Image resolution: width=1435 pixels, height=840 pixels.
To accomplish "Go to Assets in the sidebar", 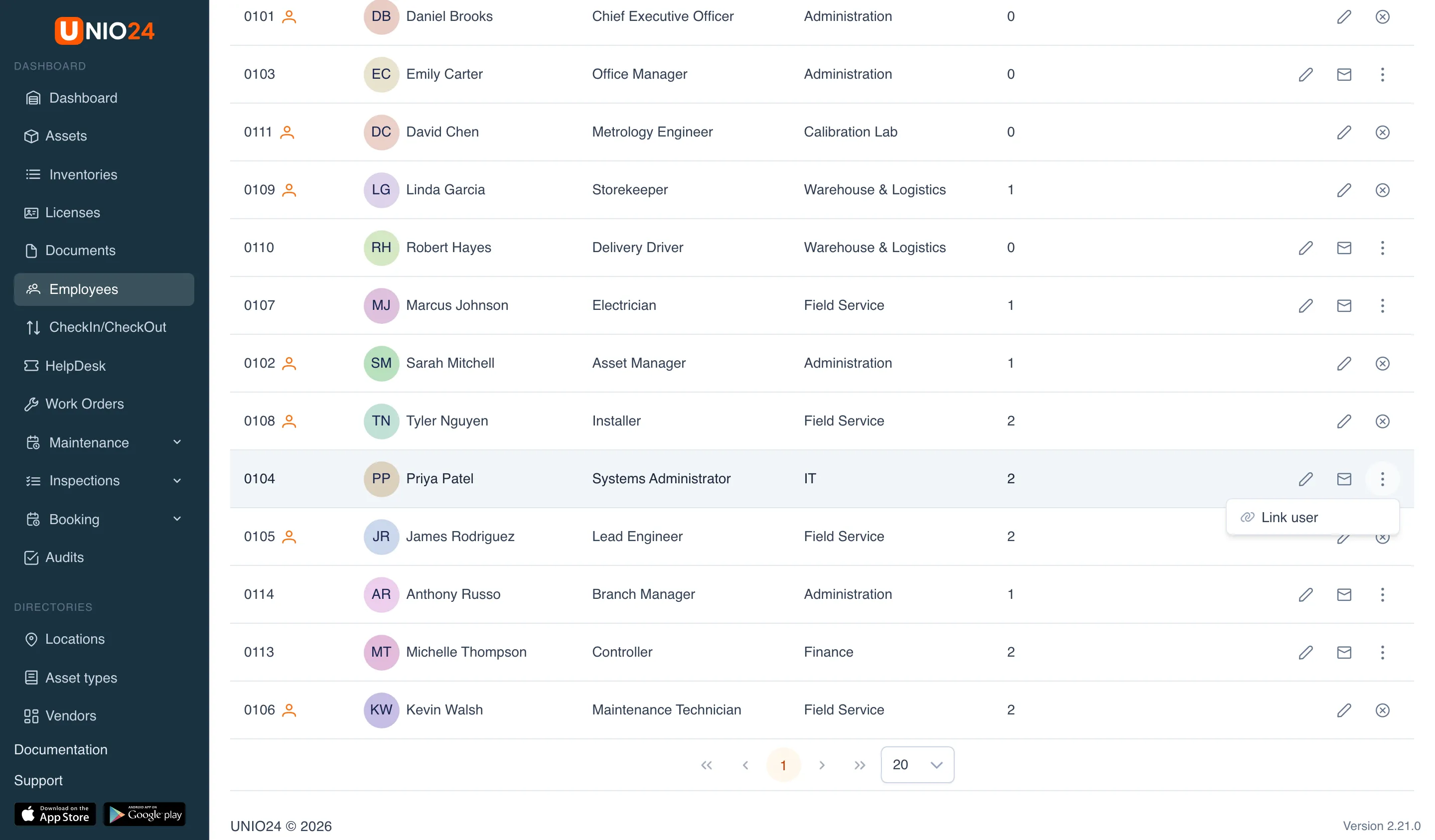I will click(x=104, y=136).
